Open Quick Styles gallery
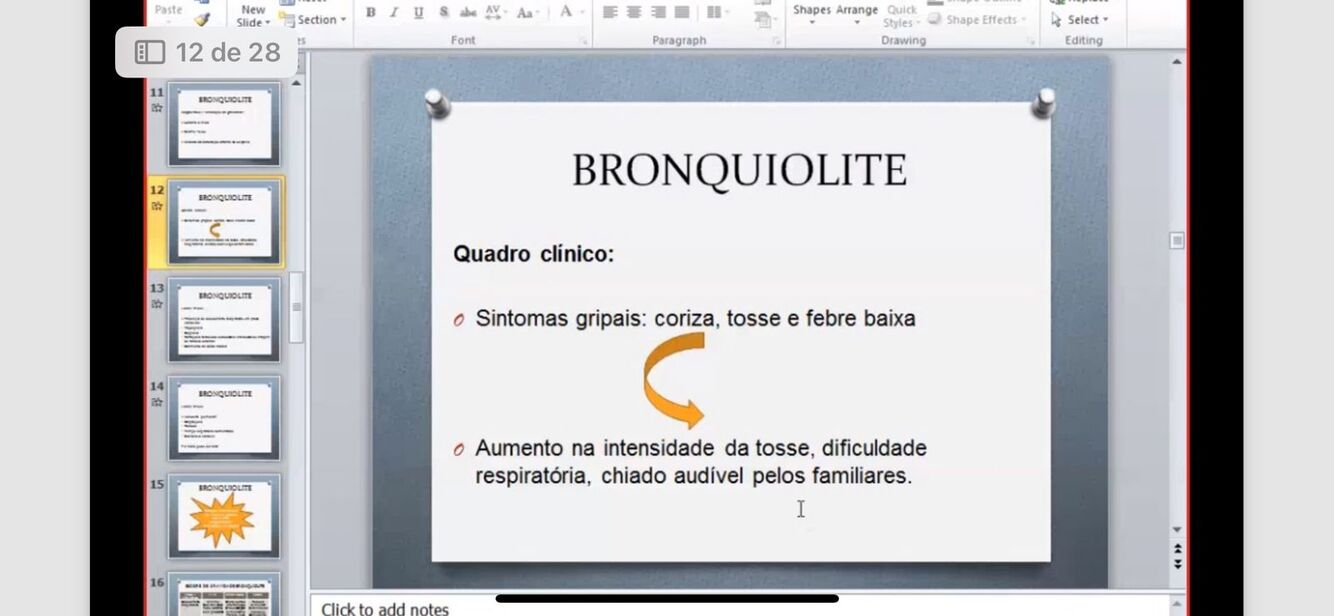 [901, 16]
